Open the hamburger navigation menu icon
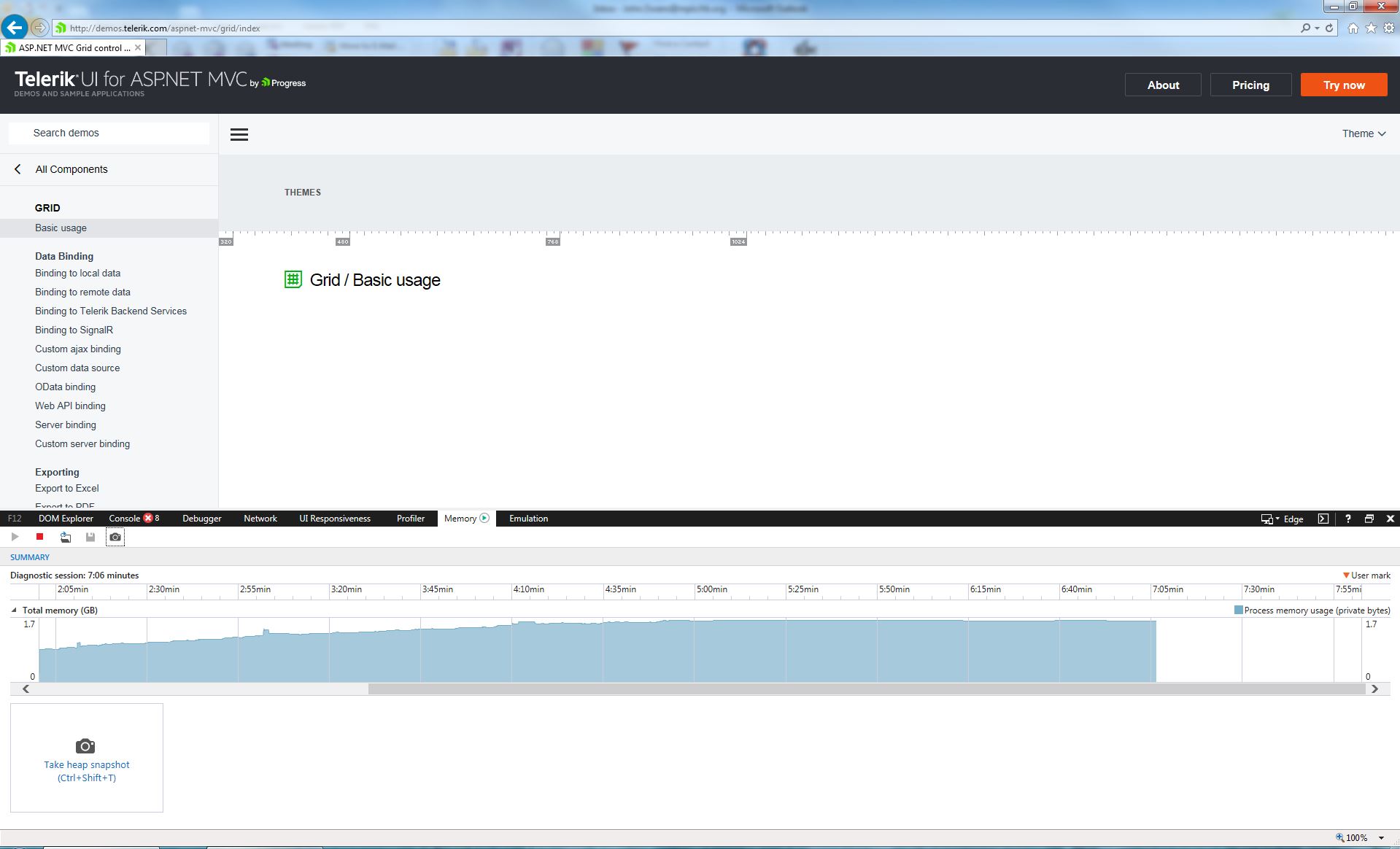 (x=239, y=134)
